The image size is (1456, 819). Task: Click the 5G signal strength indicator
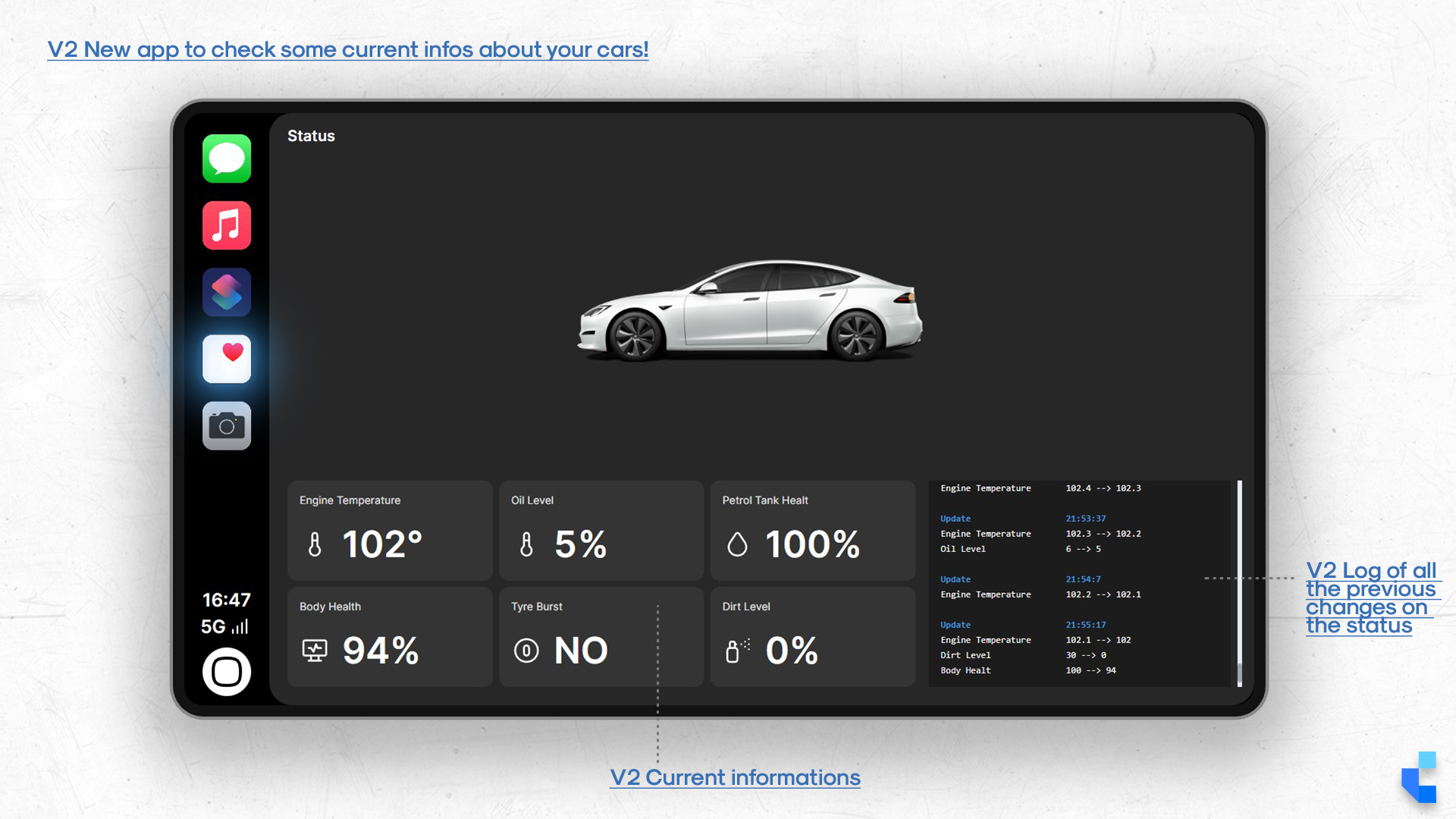click(224, 626)
